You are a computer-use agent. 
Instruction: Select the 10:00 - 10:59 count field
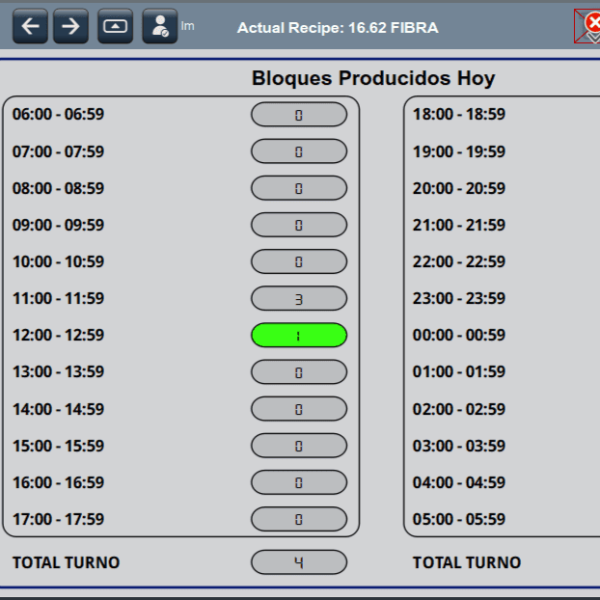click(x=299, y=261)
